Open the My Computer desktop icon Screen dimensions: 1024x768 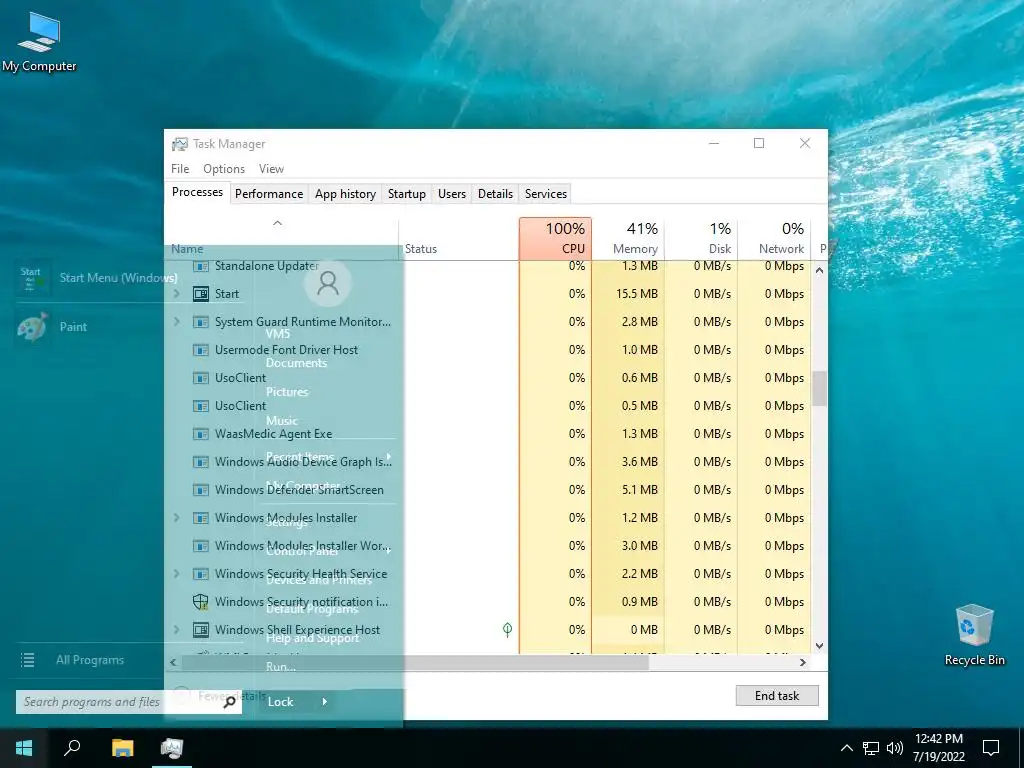pos(39,42)
